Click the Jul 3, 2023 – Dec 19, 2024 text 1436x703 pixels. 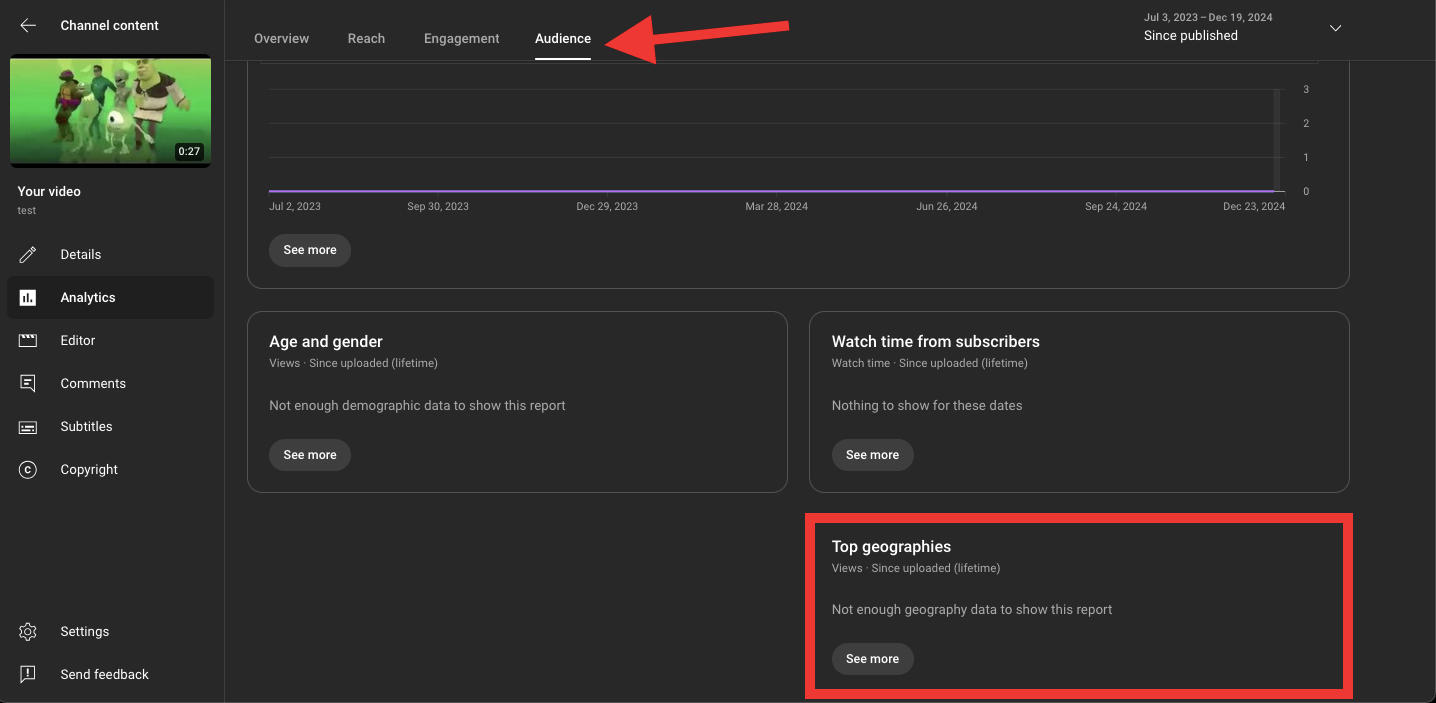coord(1208,17)
